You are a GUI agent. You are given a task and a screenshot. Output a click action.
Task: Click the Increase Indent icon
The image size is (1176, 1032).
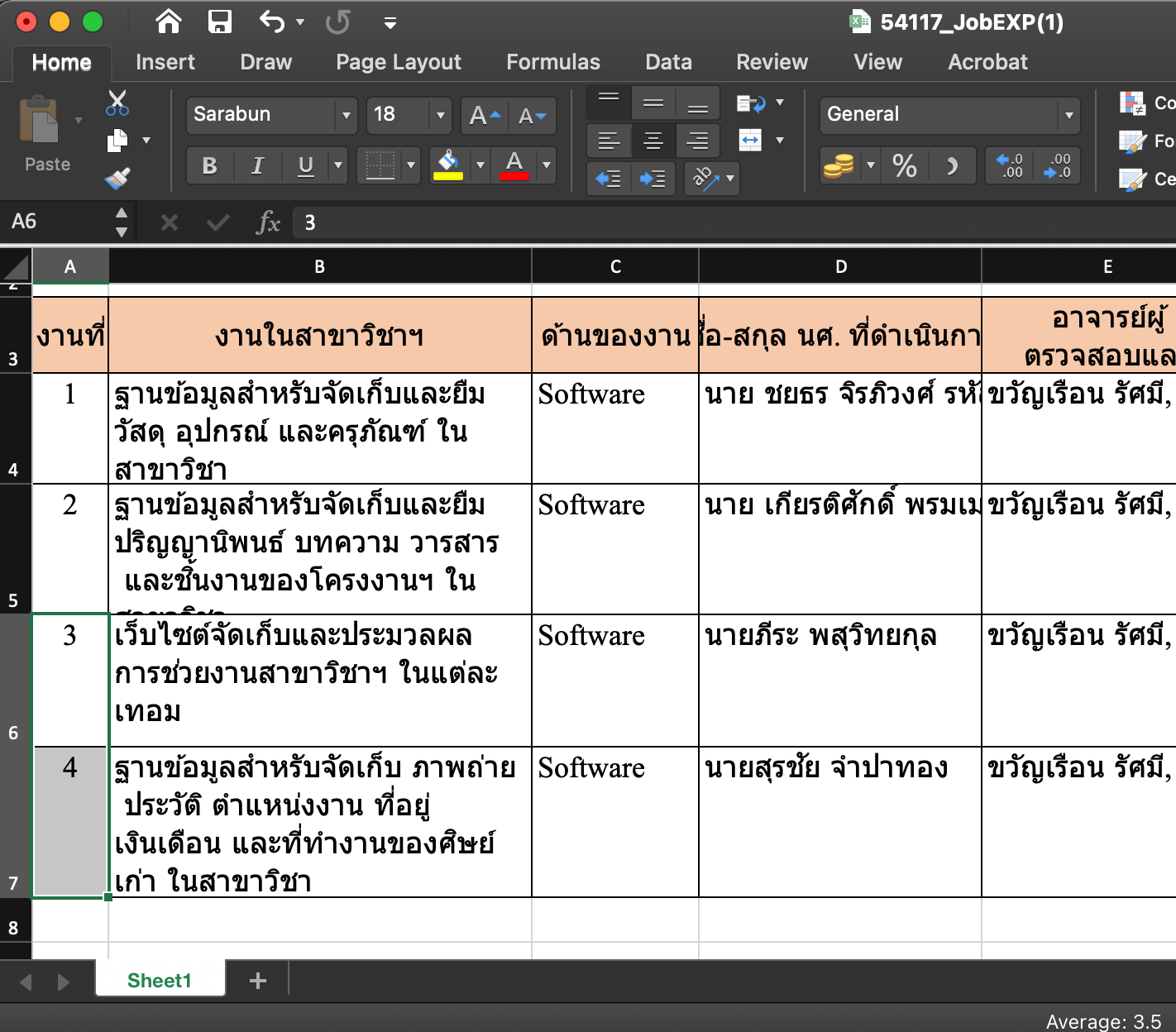coord(653,179)
